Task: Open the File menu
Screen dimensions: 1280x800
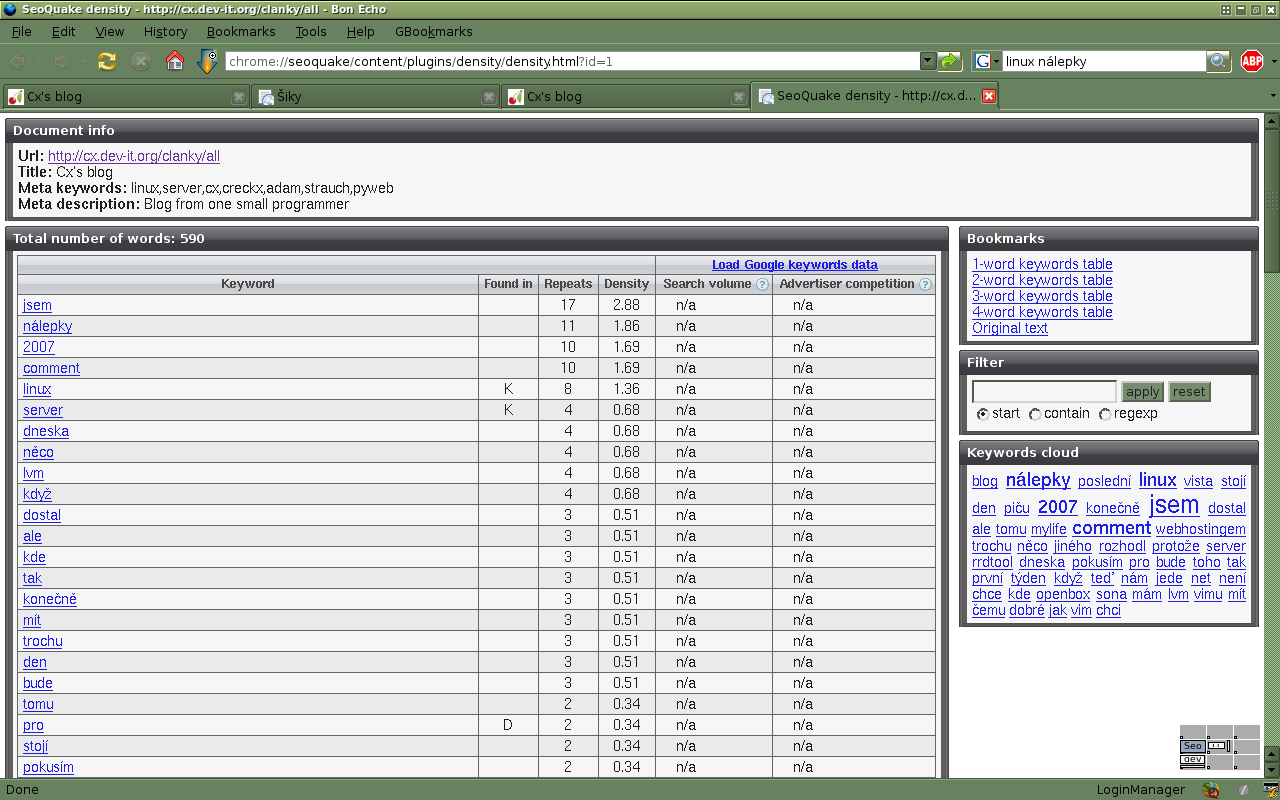Action: [22, 31]
